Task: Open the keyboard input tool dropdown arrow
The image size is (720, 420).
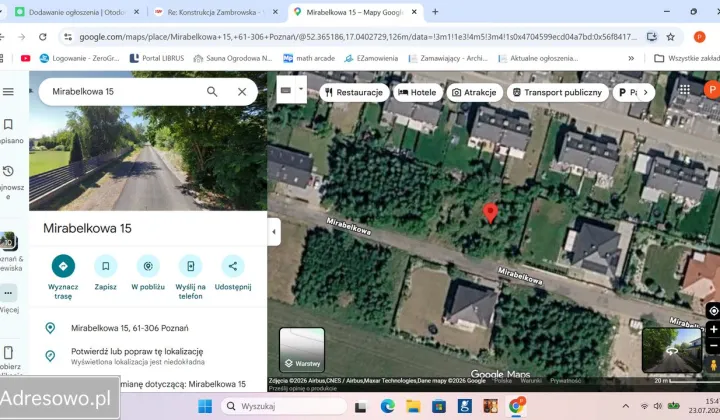Action: [x=301, y=89]
